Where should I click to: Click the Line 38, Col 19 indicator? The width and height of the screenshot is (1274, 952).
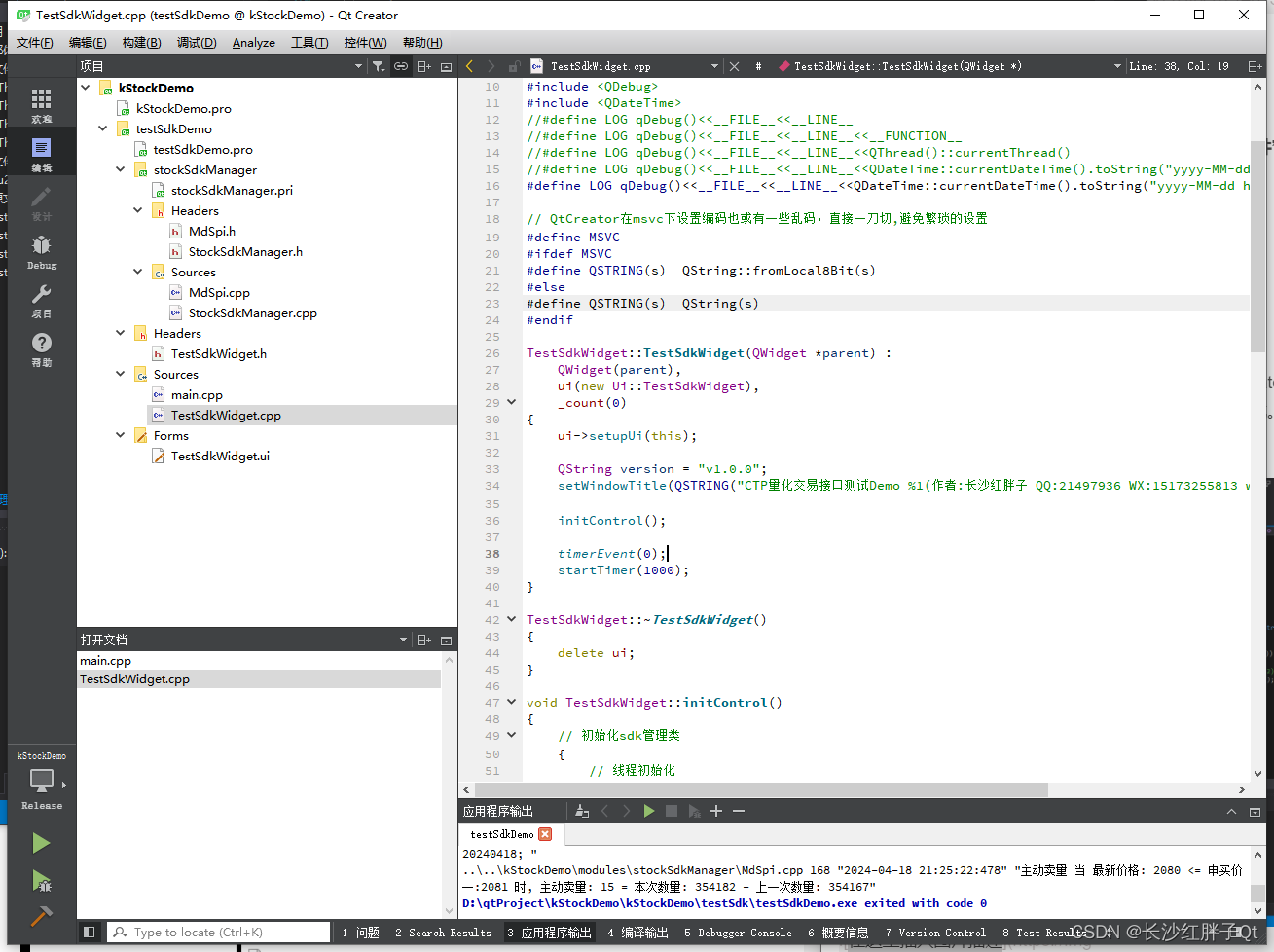(1179, 66)
